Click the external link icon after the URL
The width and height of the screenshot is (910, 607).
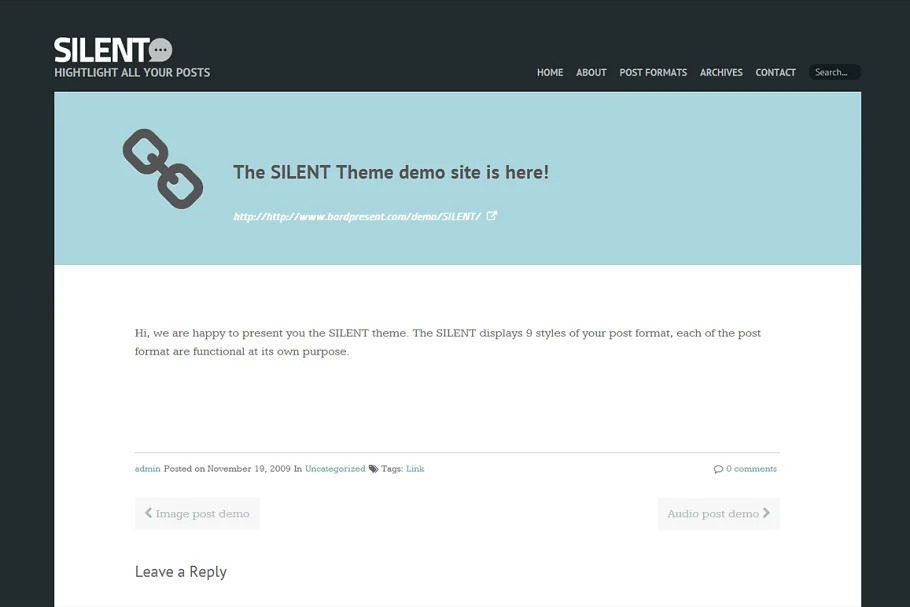pyautogui.click(x=492, y=216)
